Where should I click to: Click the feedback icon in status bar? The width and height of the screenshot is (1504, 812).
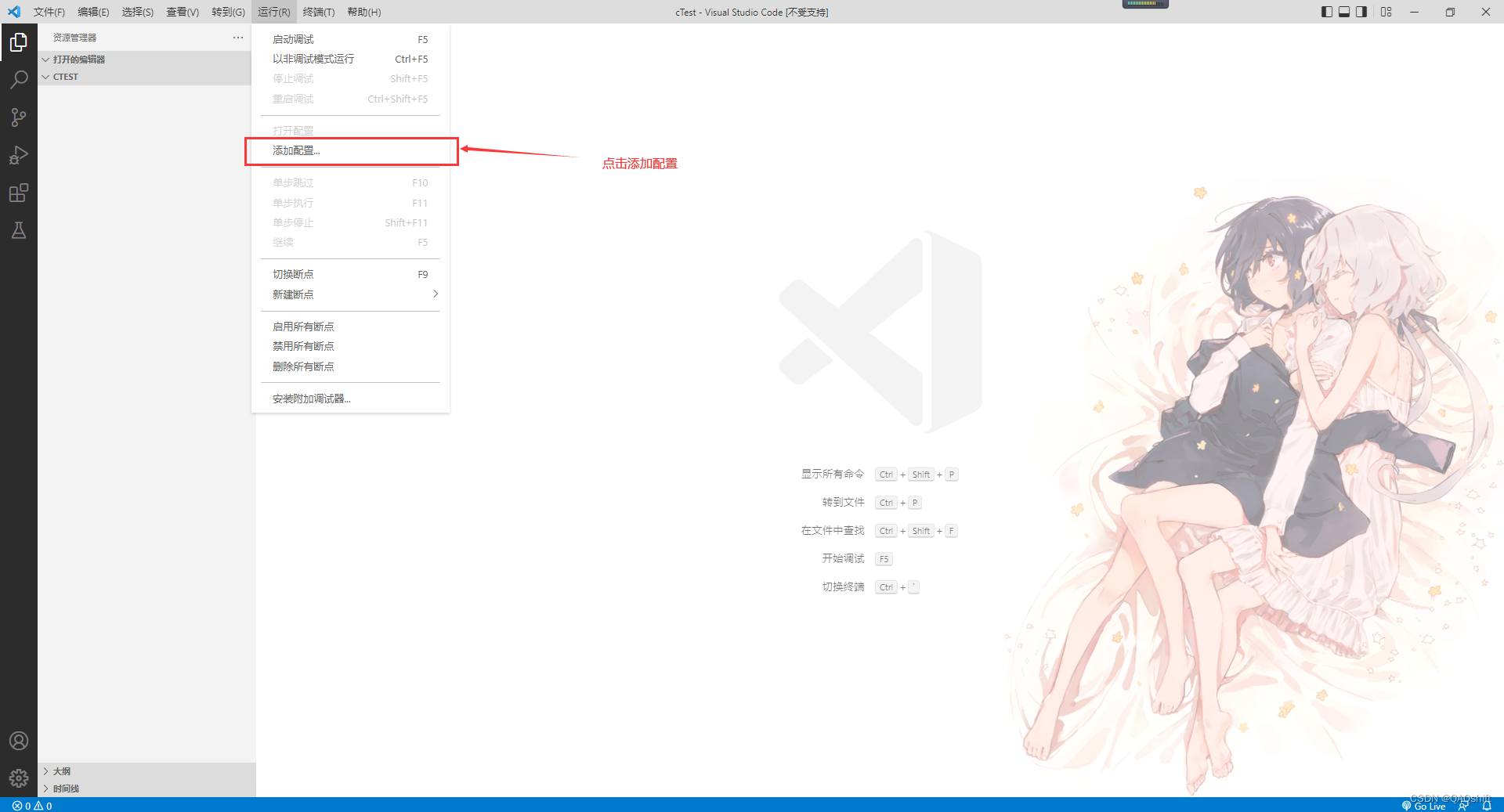click(x=1463, y=806)
